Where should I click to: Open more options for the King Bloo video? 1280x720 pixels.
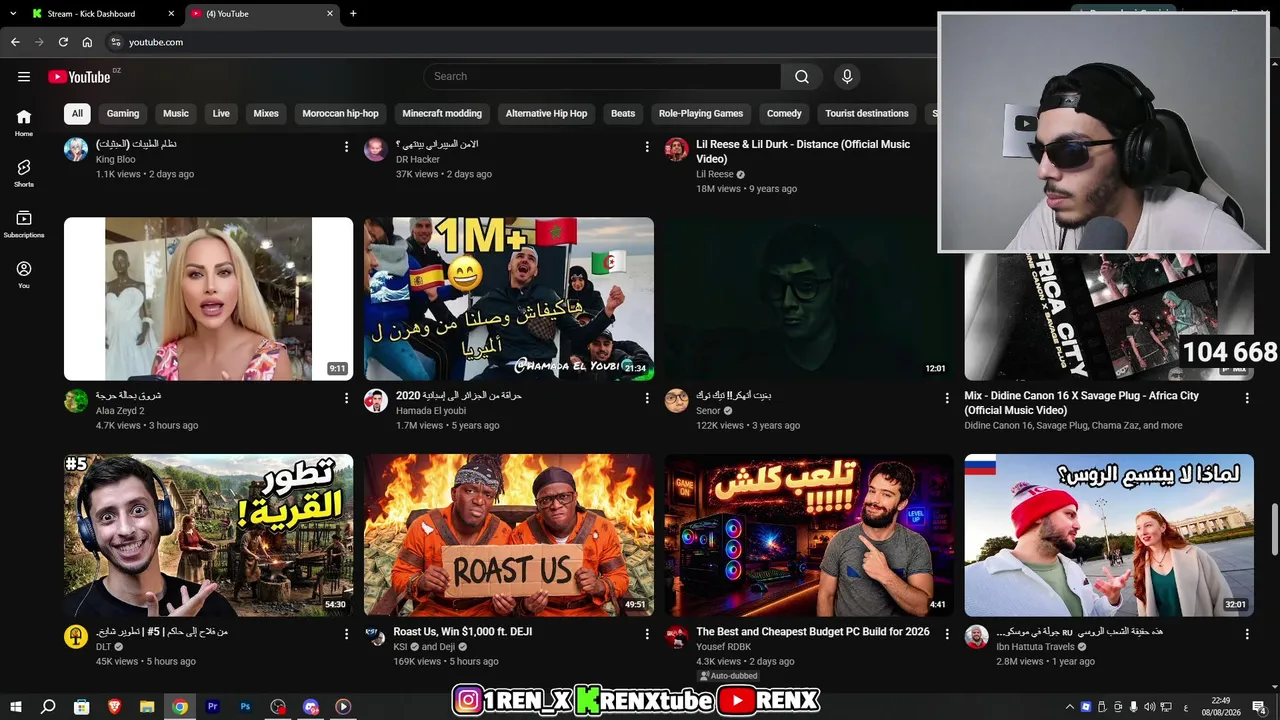click(x=347, y=147)
